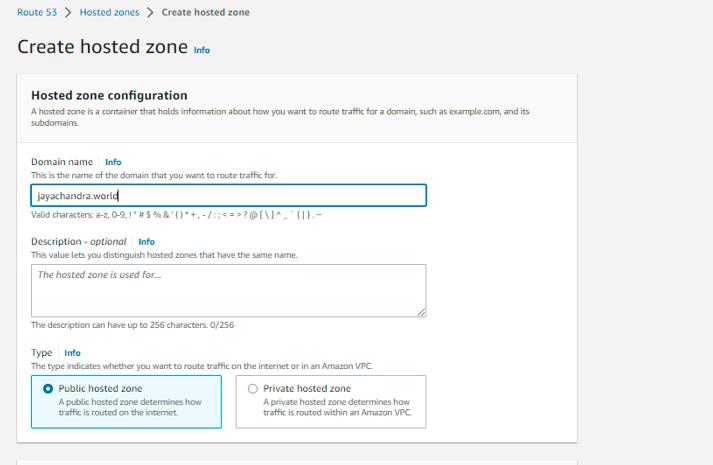This screenshot has height=465, width=713.
Task: Go to the Hosted zones breadcrumb
Action: click(x=108, y=12)
